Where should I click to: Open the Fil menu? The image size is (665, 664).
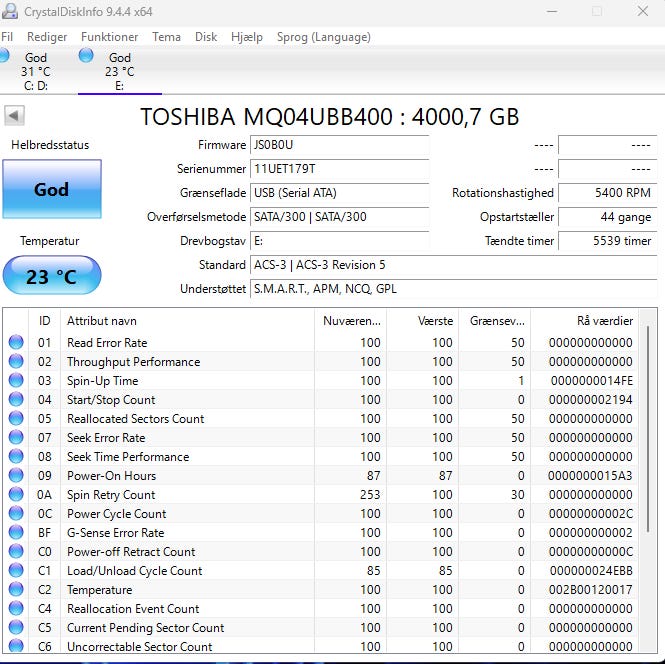click(7, 37)
